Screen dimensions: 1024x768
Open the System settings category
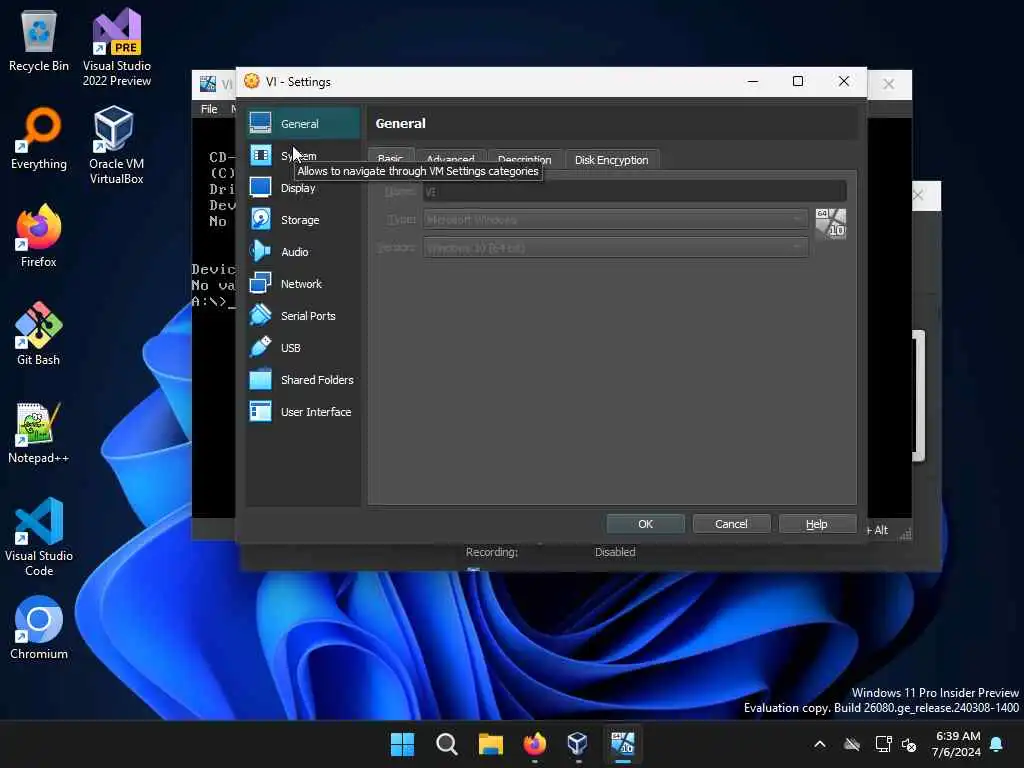303,155
